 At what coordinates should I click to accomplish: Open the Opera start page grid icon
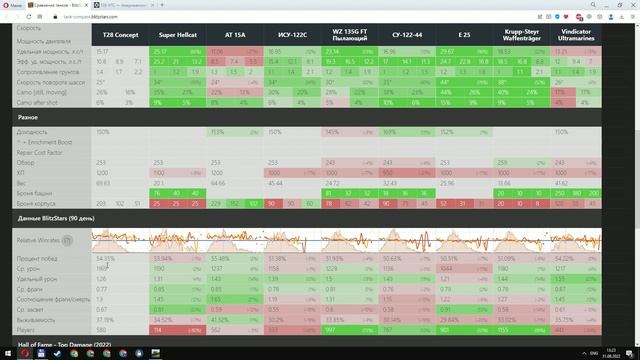pyautogui.click(x=40, y=17)
